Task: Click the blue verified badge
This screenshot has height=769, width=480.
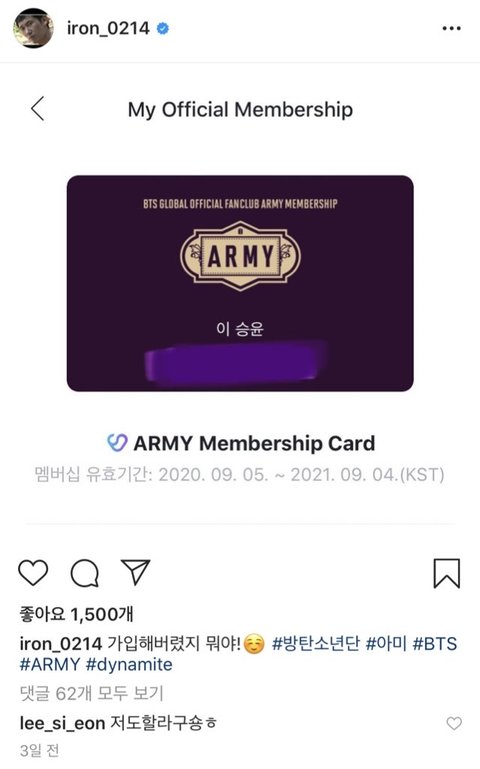Action: coord(163,28)
